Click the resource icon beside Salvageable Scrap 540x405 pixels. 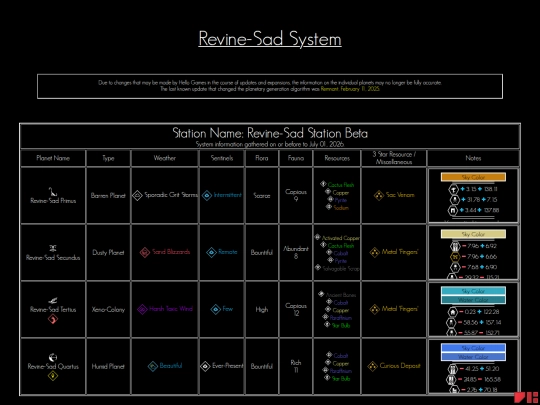coord(318,267)
